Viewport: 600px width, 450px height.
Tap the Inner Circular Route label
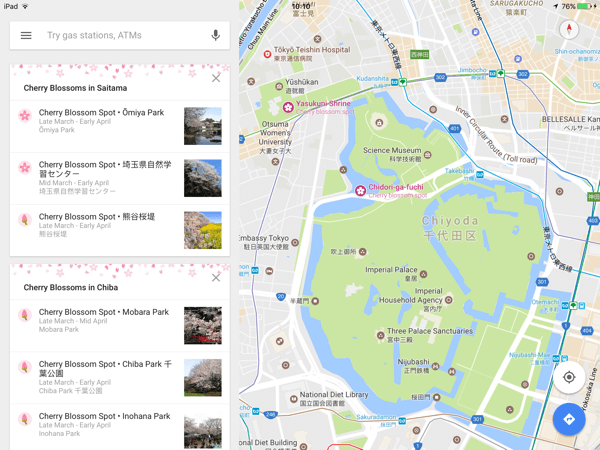496,135
